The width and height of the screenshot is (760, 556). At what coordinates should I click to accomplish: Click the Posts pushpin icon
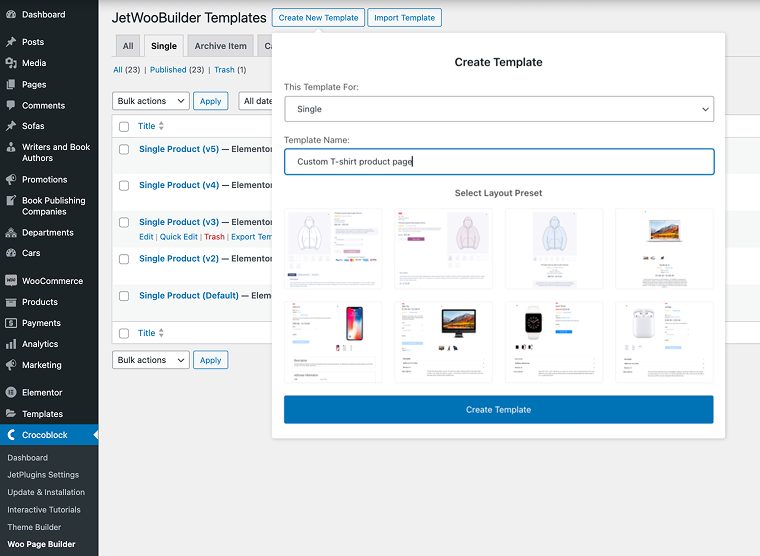point(11,42)
